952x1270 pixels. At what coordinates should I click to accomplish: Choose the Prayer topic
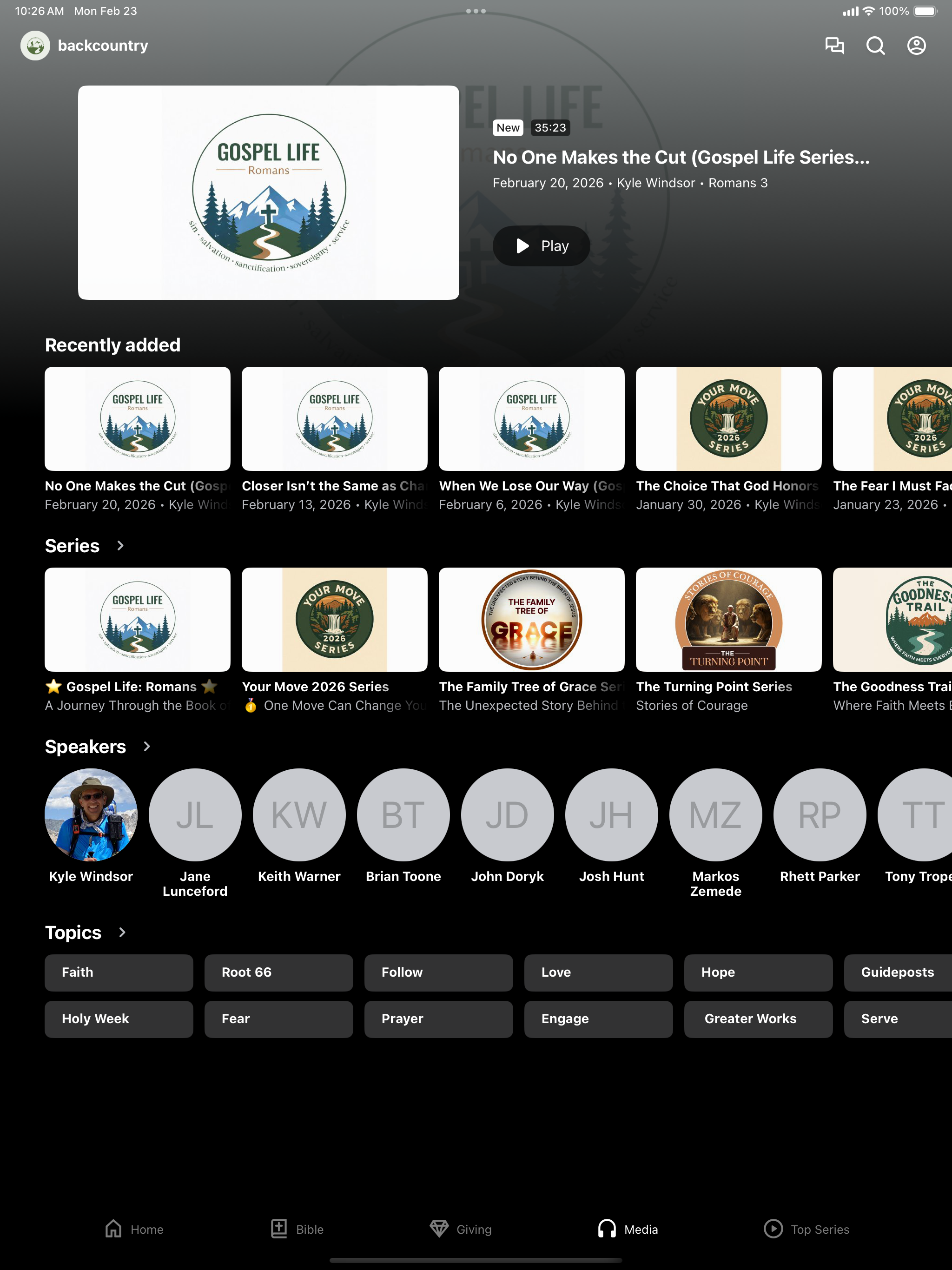[x=439, y=1019]
